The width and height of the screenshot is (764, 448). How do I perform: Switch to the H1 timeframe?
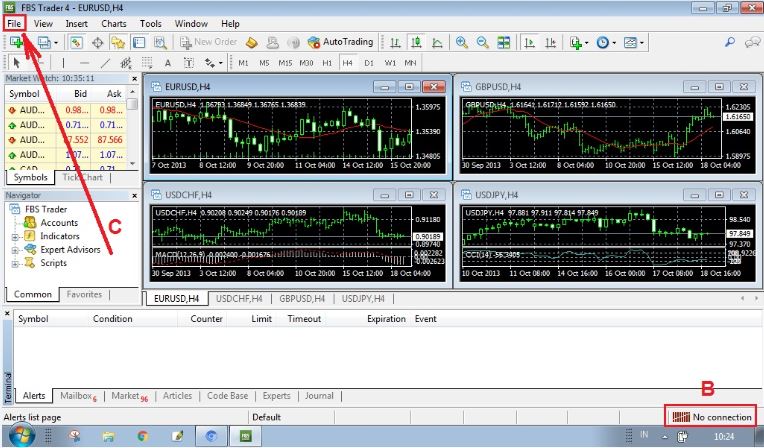[327, 63]
